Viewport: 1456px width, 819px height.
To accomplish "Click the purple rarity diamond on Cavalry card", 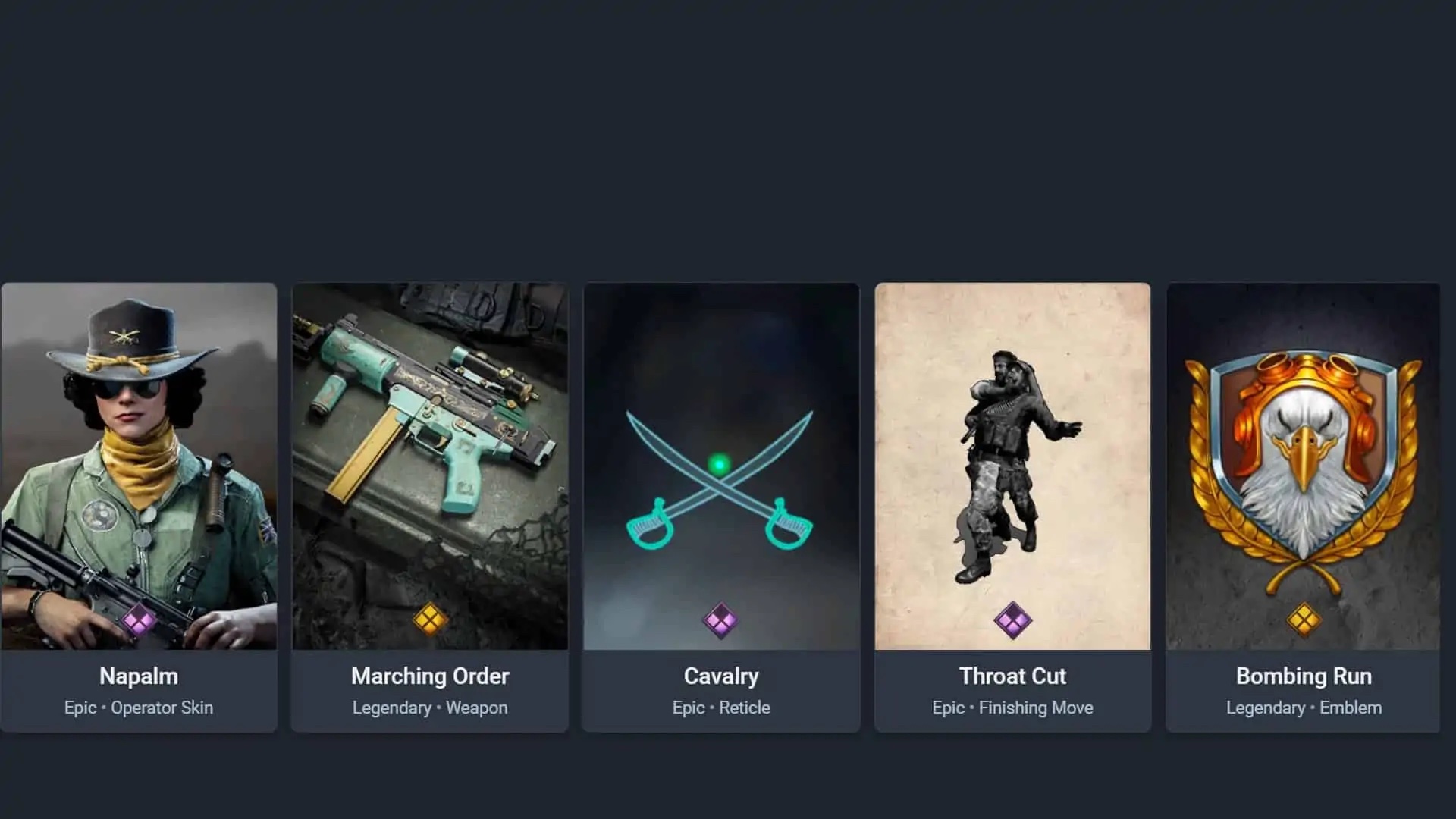I will [x=720, y=620].
